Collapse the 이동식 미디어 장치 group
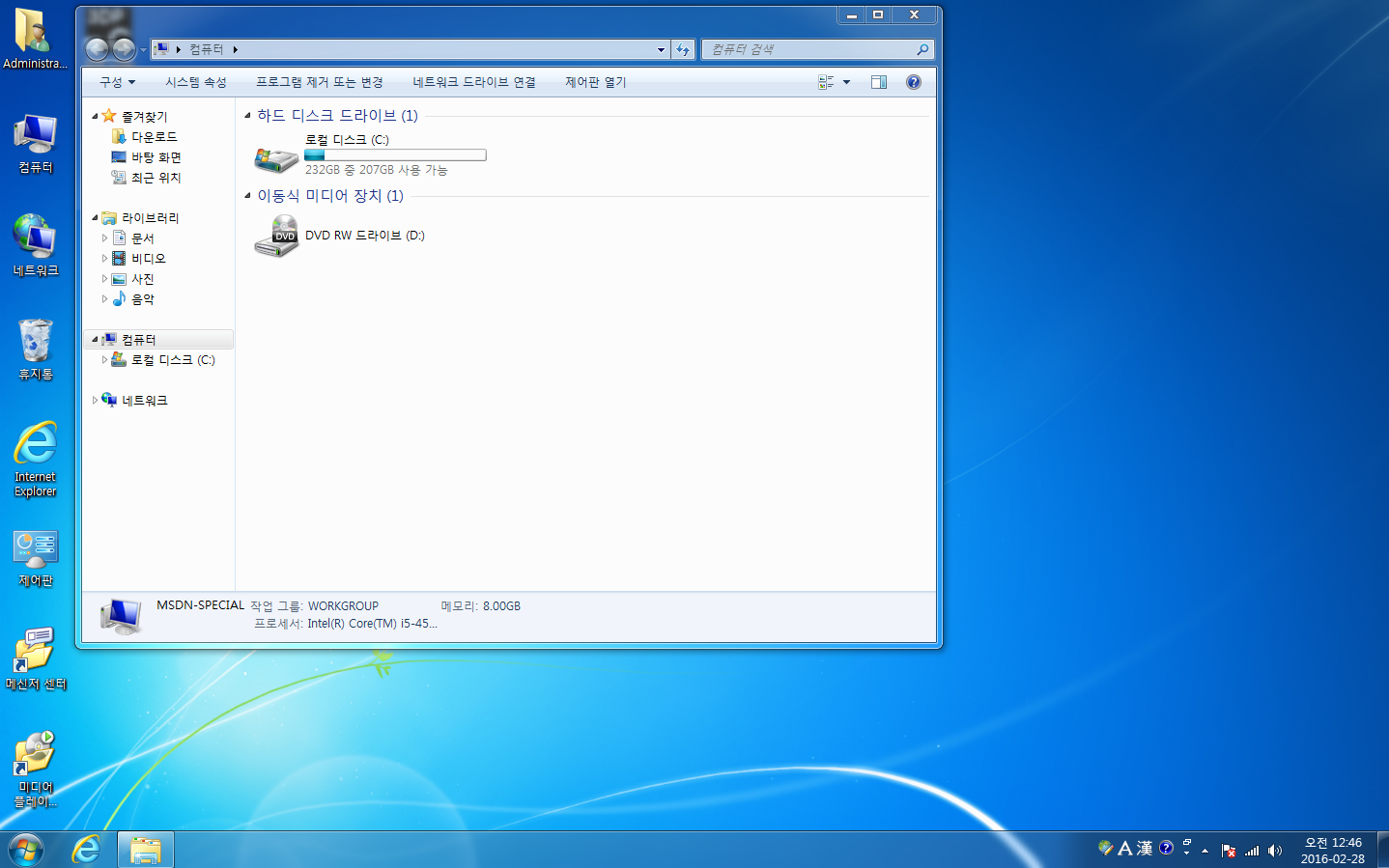 [247, 195]
